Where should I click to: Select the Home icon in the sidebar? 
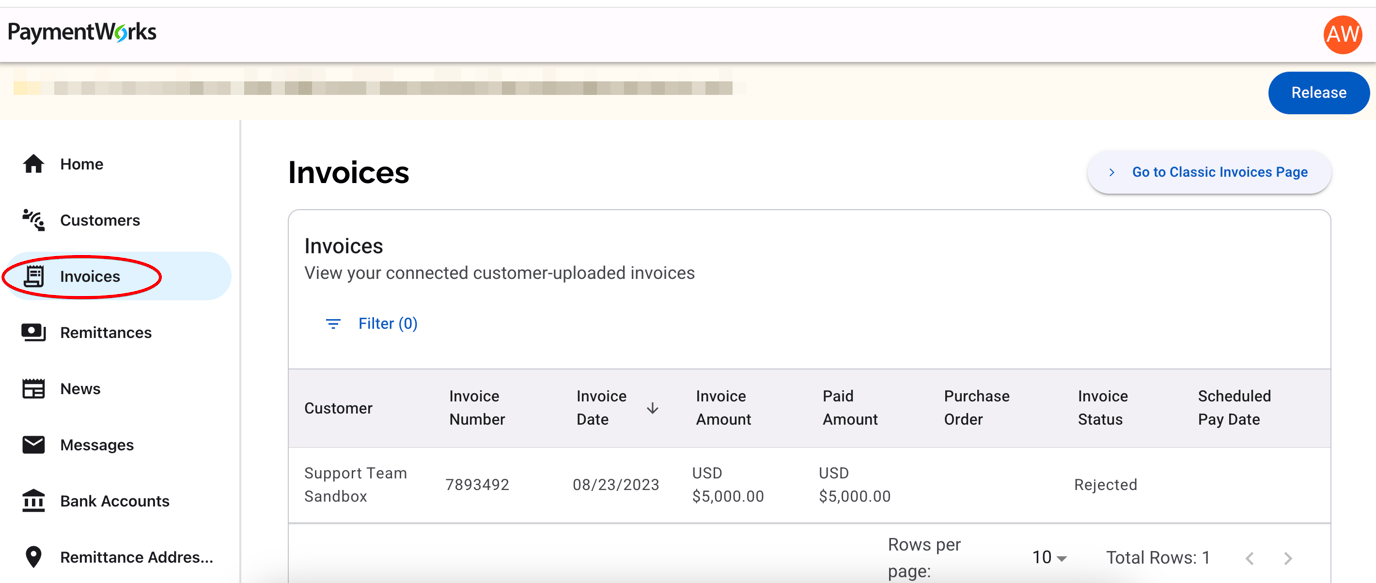33,163
